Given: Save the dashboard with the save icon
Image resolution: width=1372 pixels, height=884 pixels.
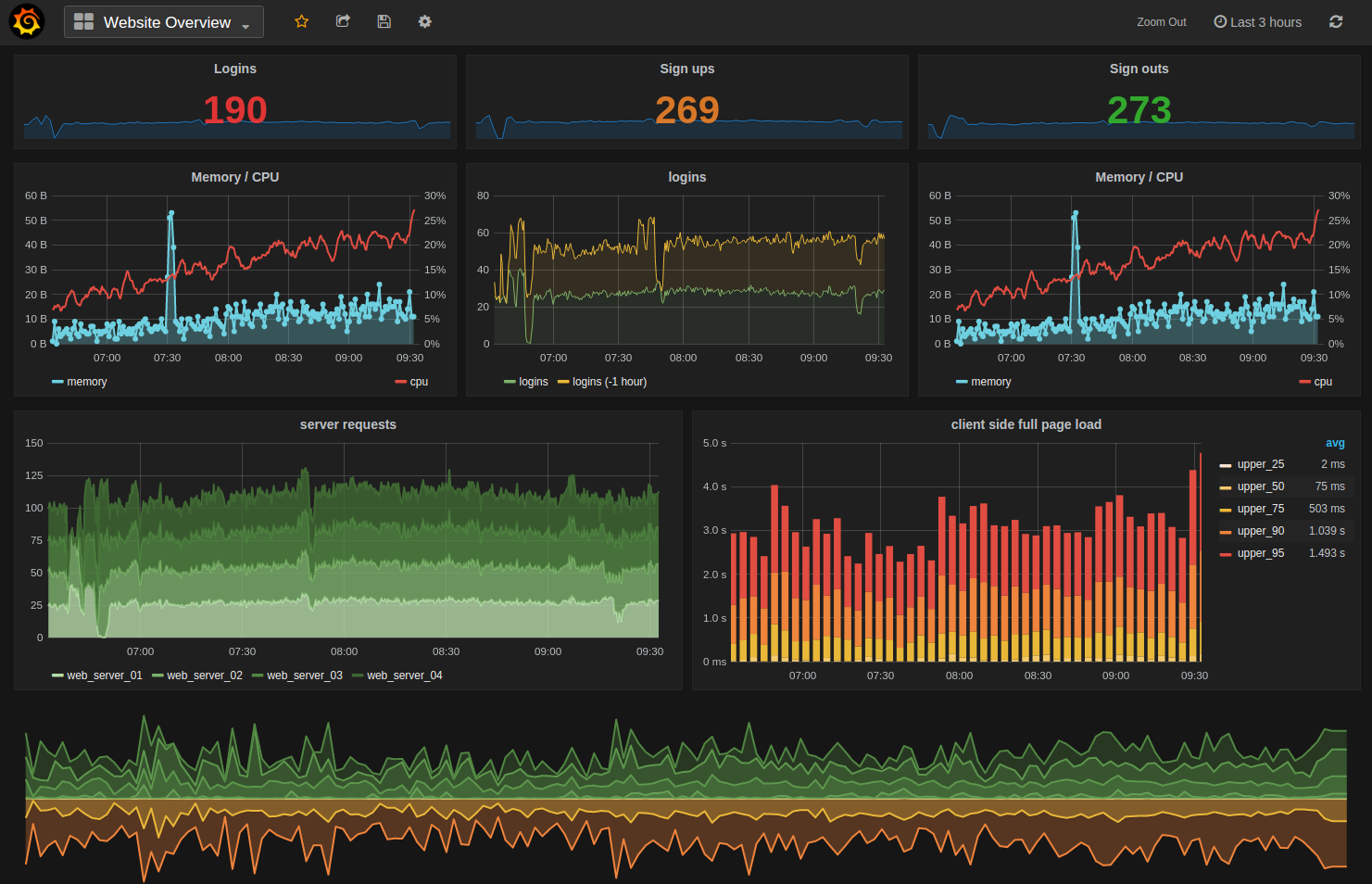Looking at the screenshot, I should pos(384,20).
